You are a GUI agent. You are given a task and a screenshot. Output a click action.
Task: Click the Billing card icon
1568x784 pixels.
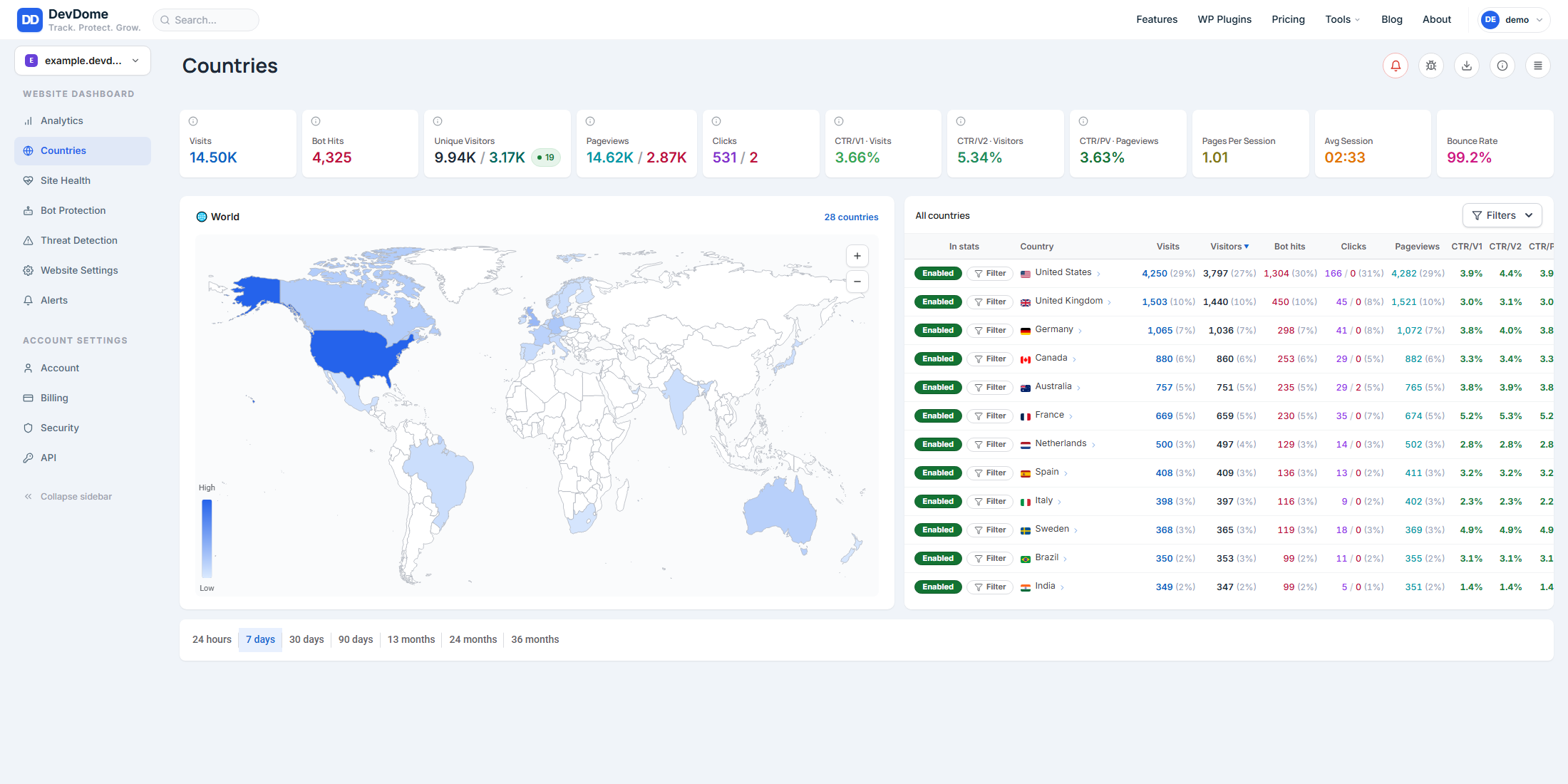point(29,398)
